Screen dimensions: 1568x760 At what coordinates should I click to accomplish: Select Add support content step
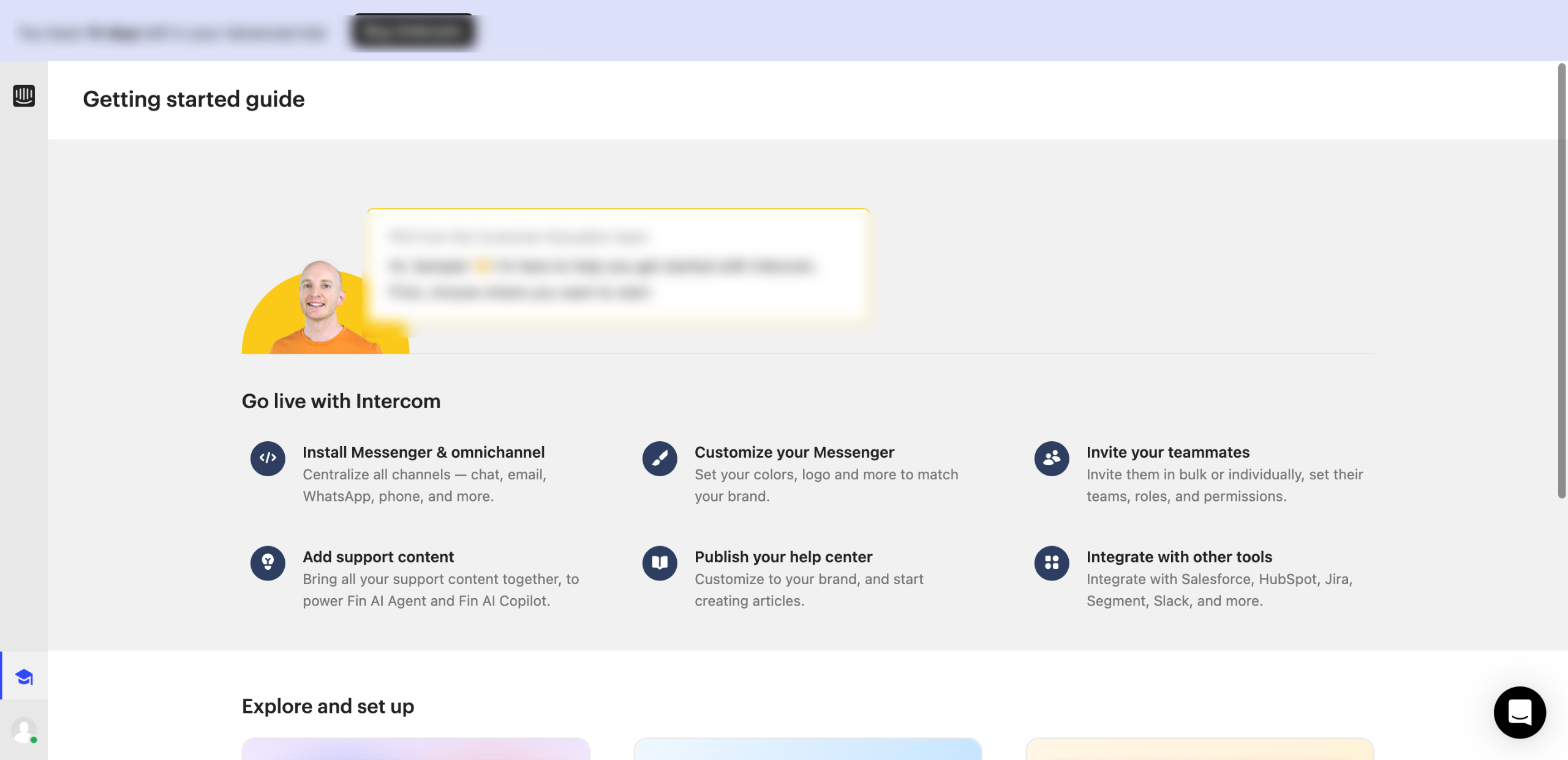(x=378, y=557)
